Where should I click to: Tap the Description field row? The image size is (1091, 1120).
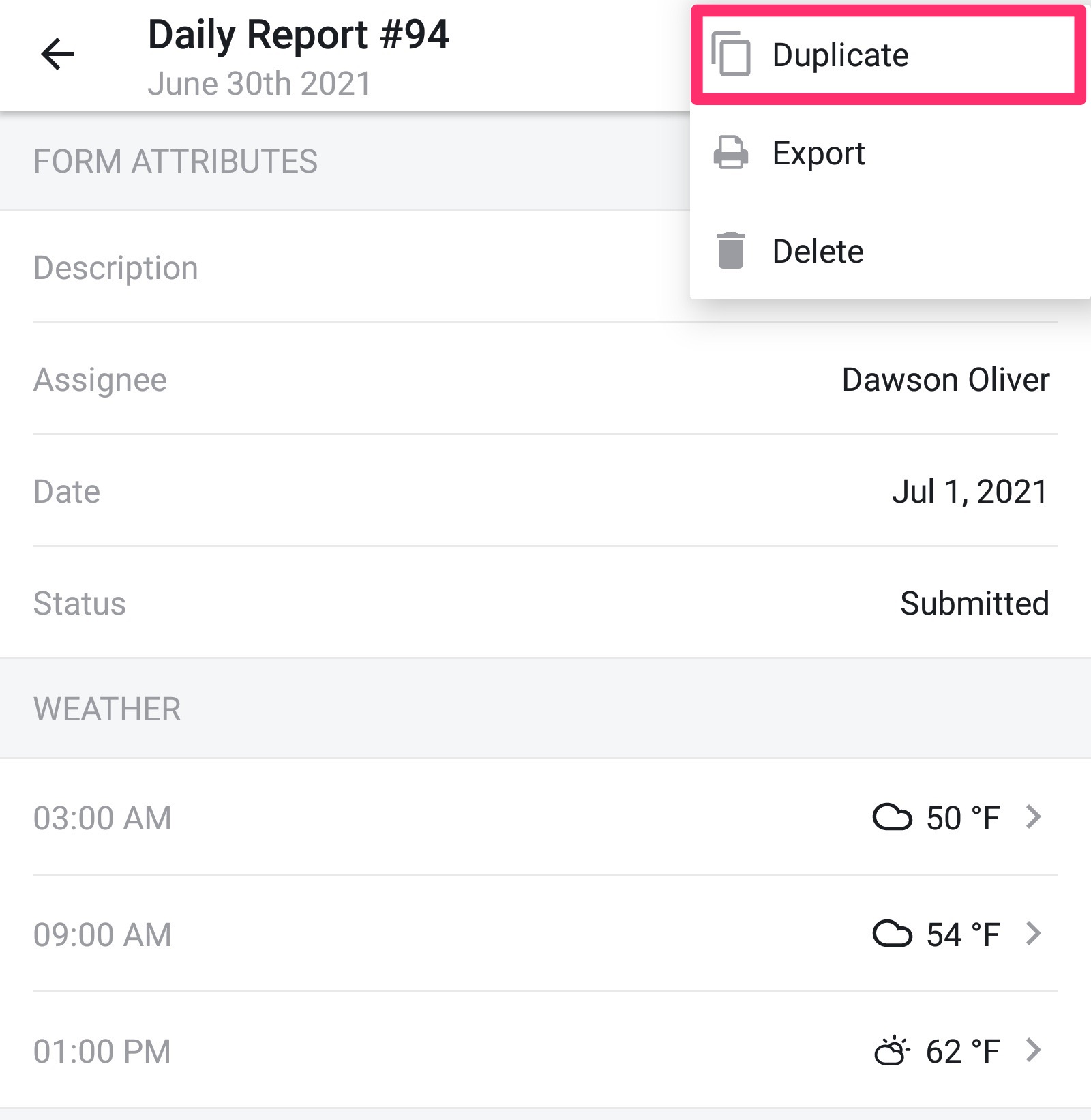[545, 267]
